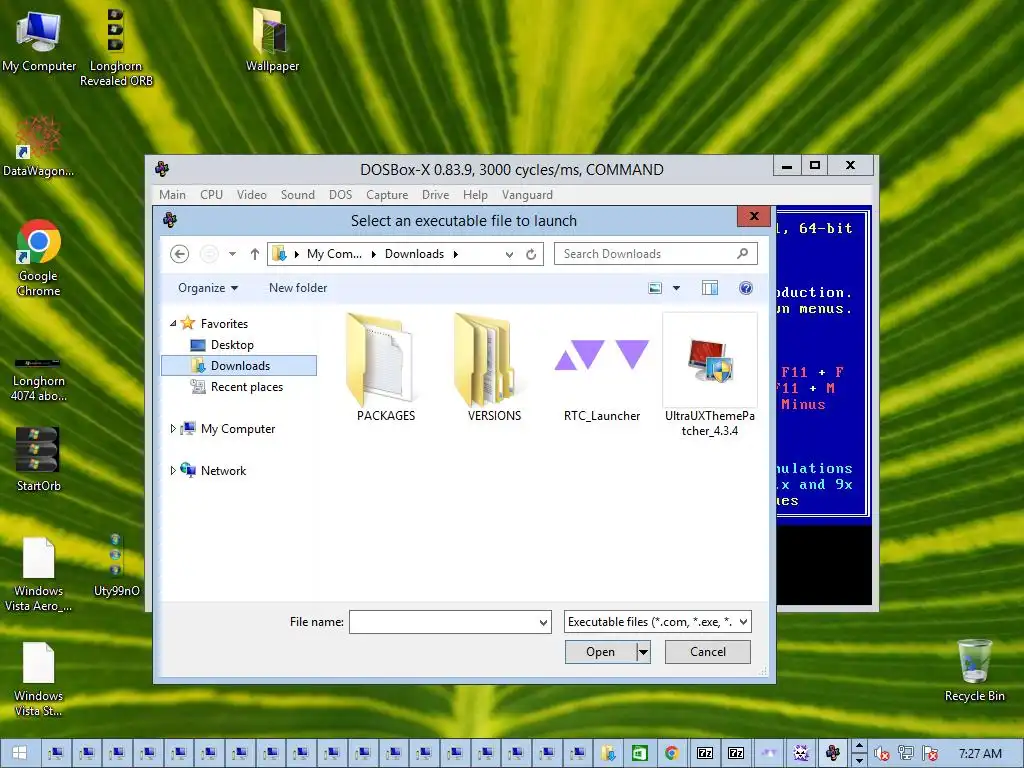Open the DOS menu
Screen dimensions: 1024x768
point(340,195)
